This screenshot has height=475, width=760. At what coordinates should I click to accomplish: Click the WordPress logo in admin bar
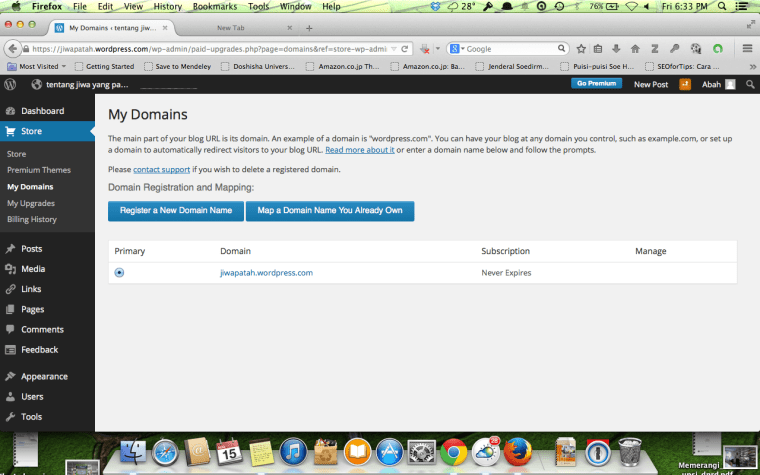(10, 85)
